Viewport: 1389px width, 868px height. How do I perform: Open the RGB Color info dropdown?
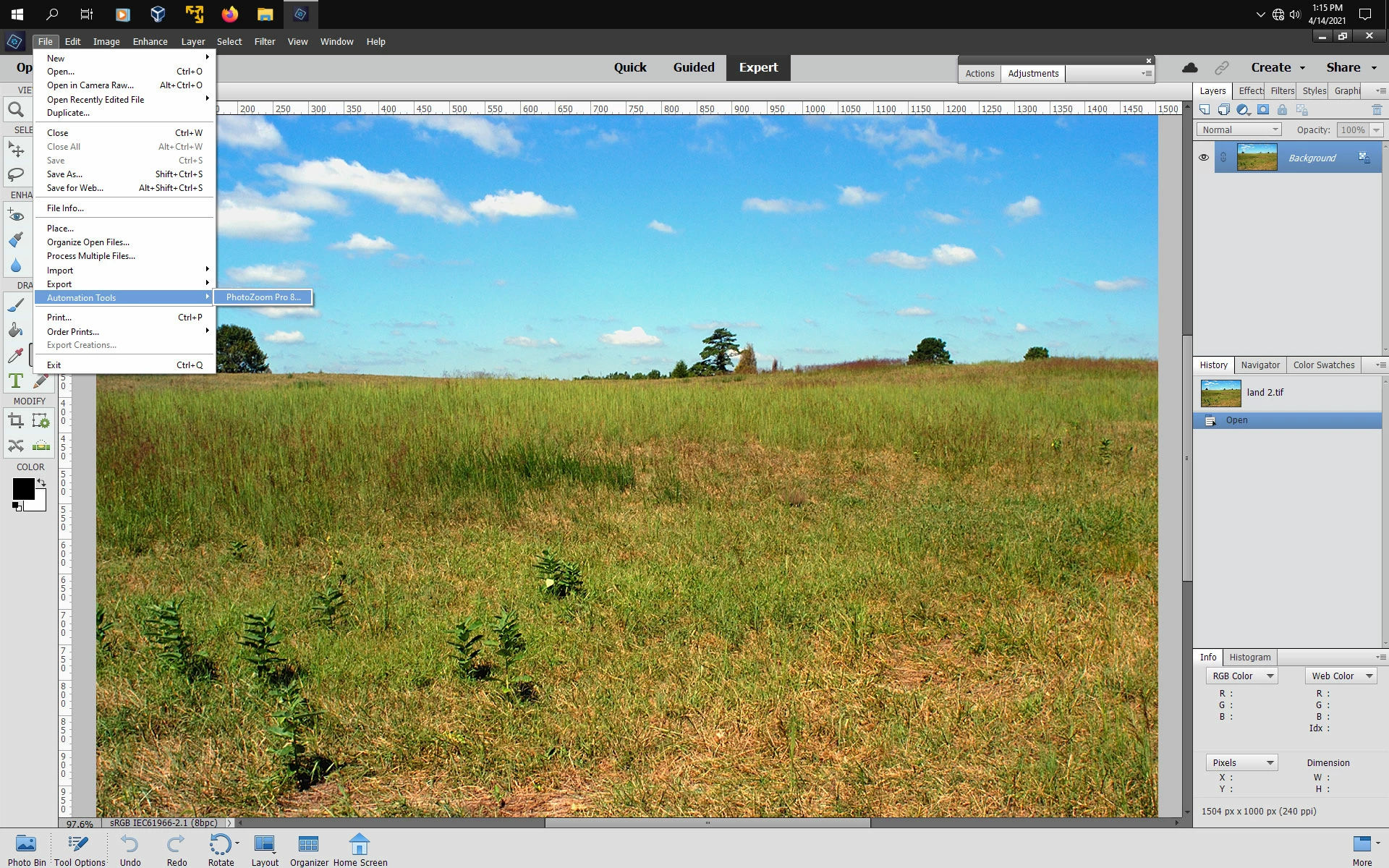tap(1242, 676)
